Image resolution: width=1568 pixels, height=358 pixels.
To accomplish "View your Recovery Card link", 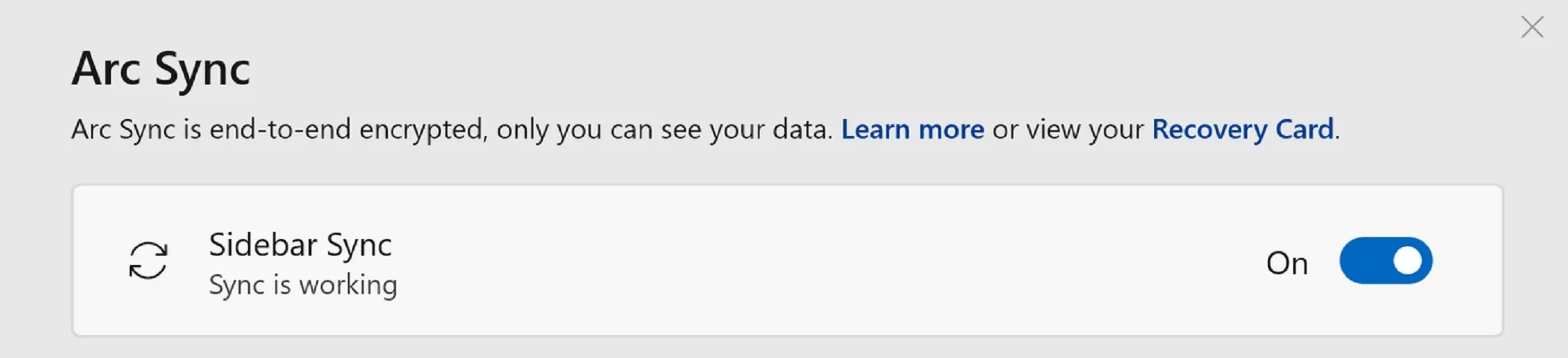I will pyautogui.click(x=1242, y=130).
